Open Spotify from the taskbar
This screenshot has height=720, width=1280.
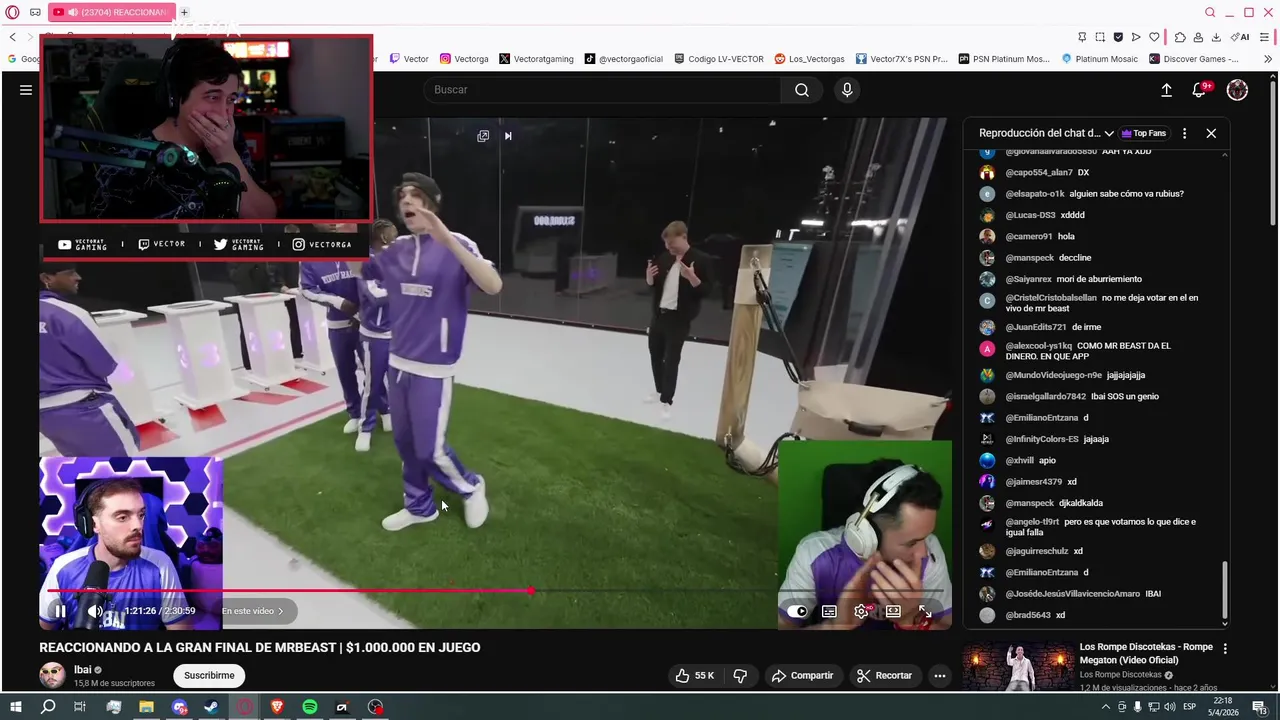(310, 707)
